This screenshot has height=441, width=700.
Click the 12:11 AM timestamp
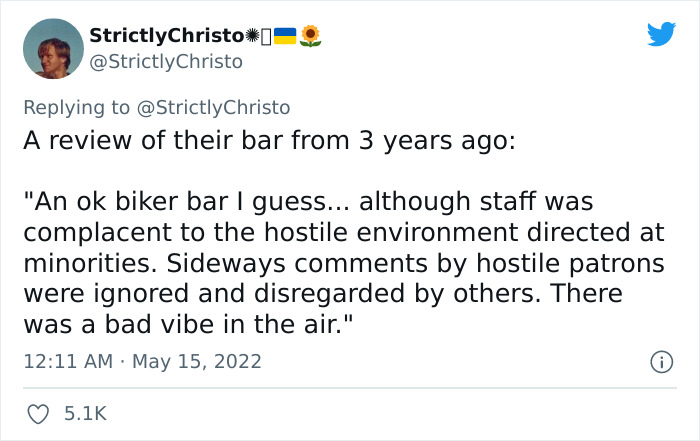pos(67,361)
